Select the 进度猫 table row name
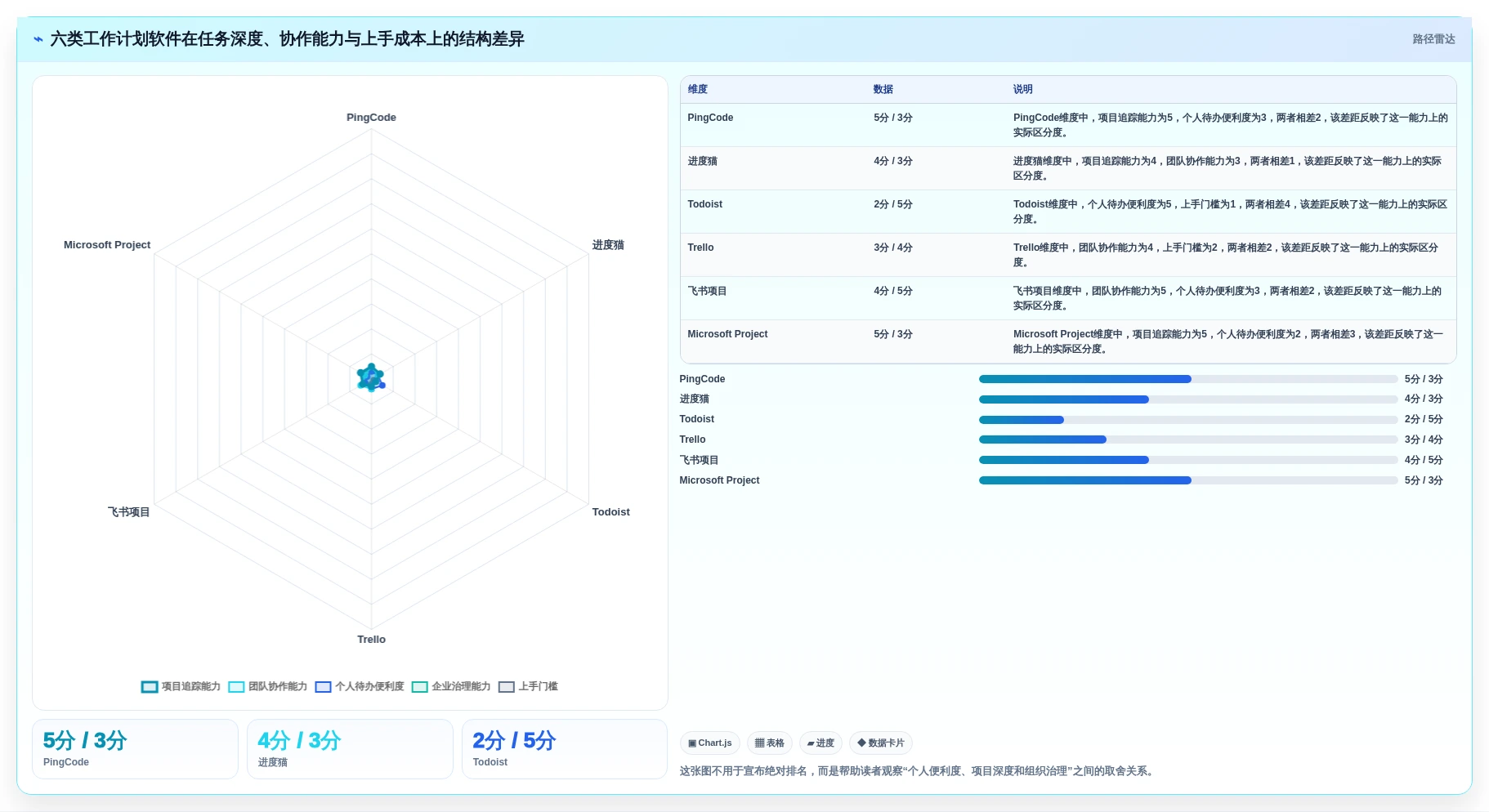Viewport: 1489px width, 812px height. pos(703,161)
